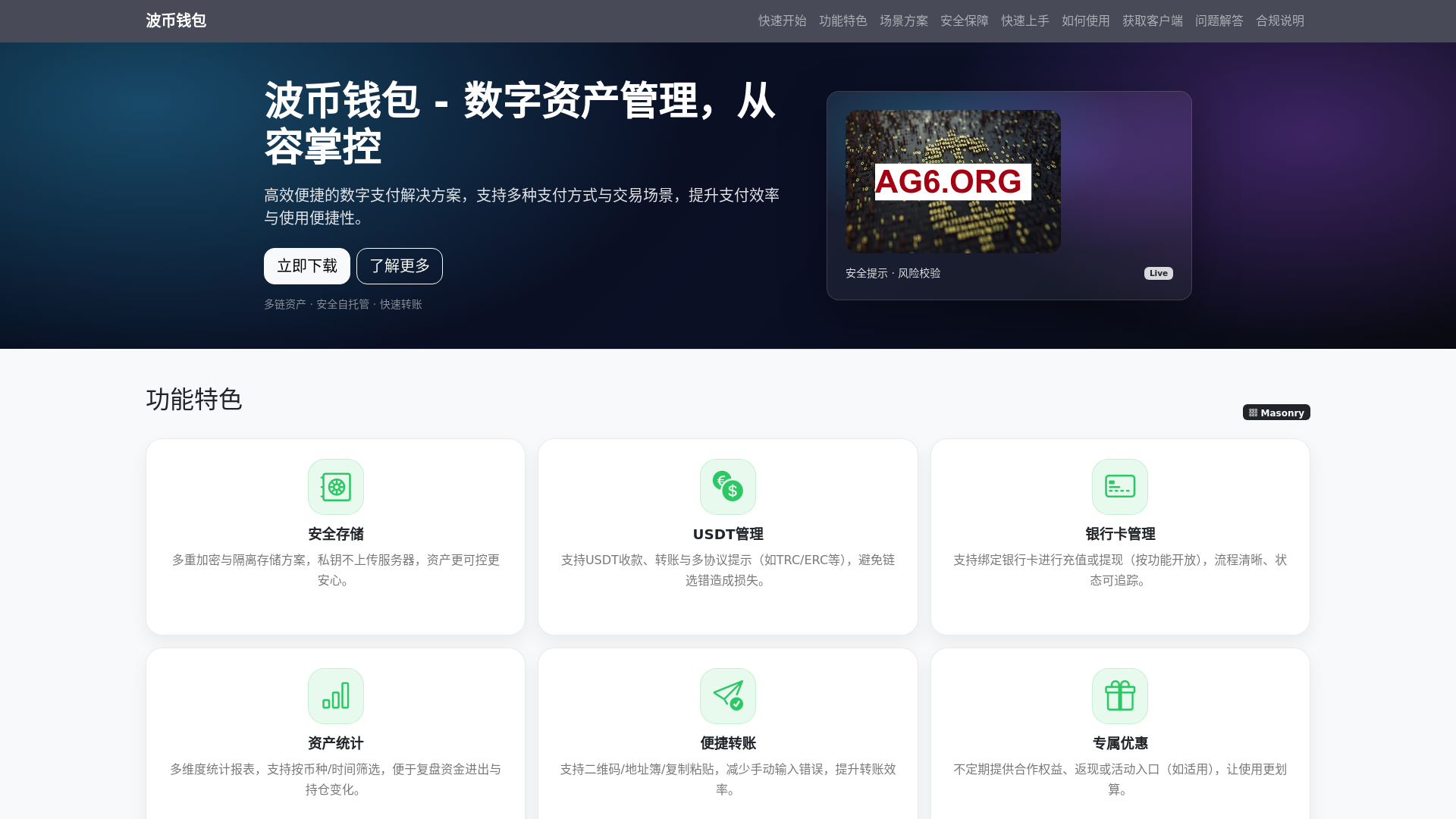Click description starting 支持二维码/地址簿
The image size is (1456, 819).
point(728,780)
